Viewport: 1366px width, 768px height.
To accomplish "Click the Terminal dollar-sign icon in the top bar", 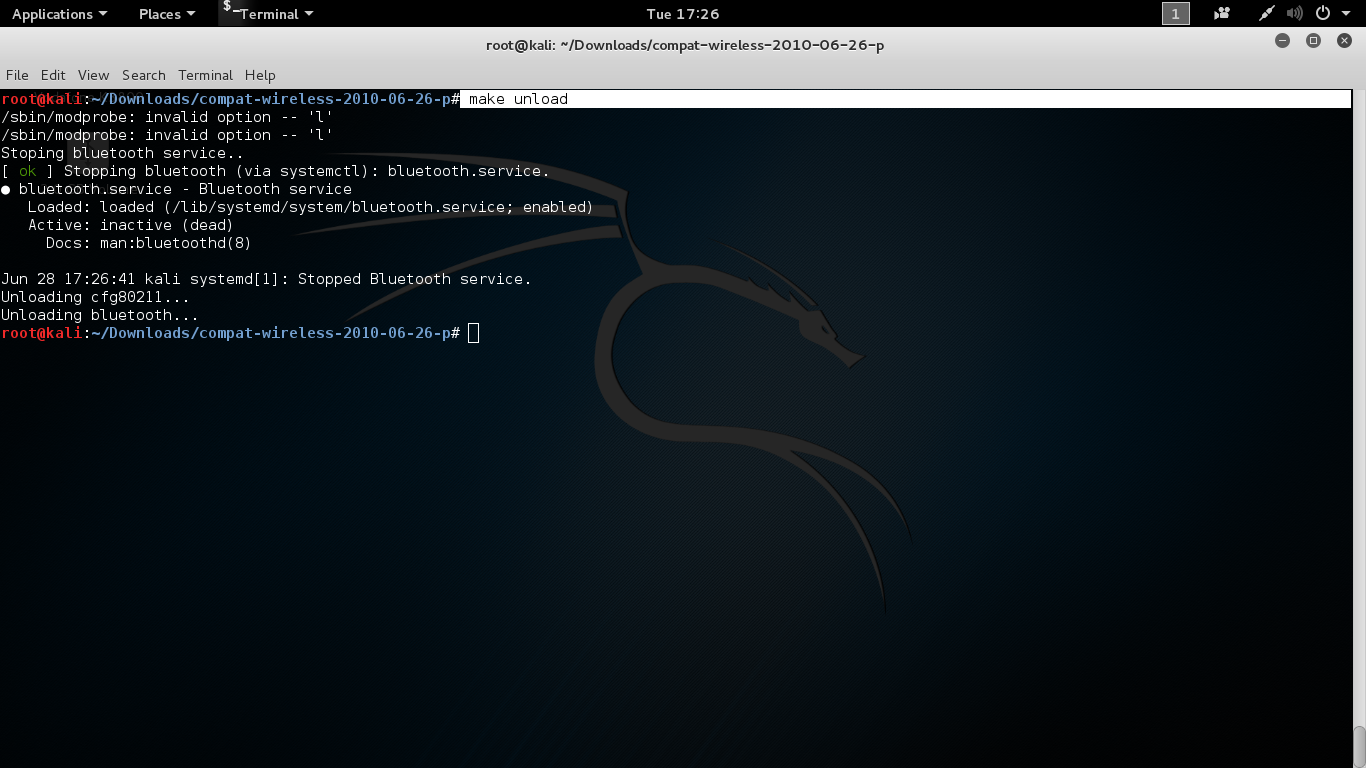I will [228, 8].
